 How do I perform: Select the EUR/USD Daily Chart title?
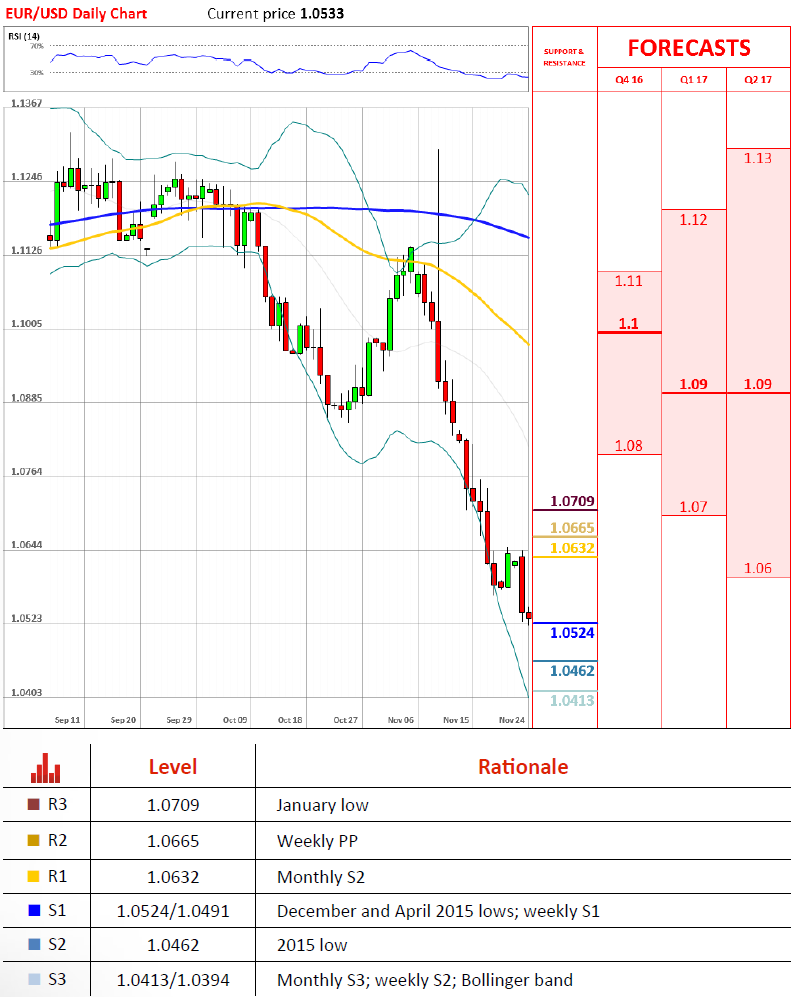coord(76,13)
